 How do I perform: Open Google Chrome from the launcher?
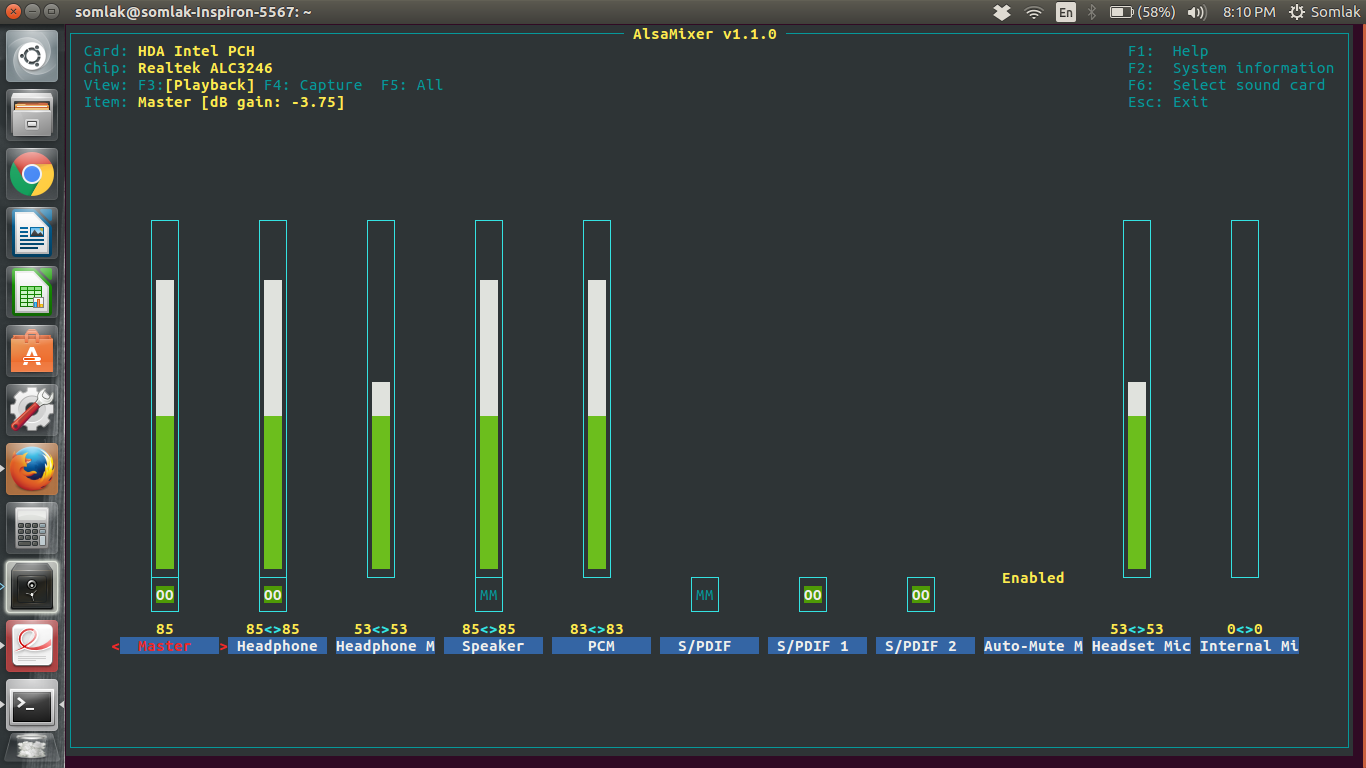(32, 175)
